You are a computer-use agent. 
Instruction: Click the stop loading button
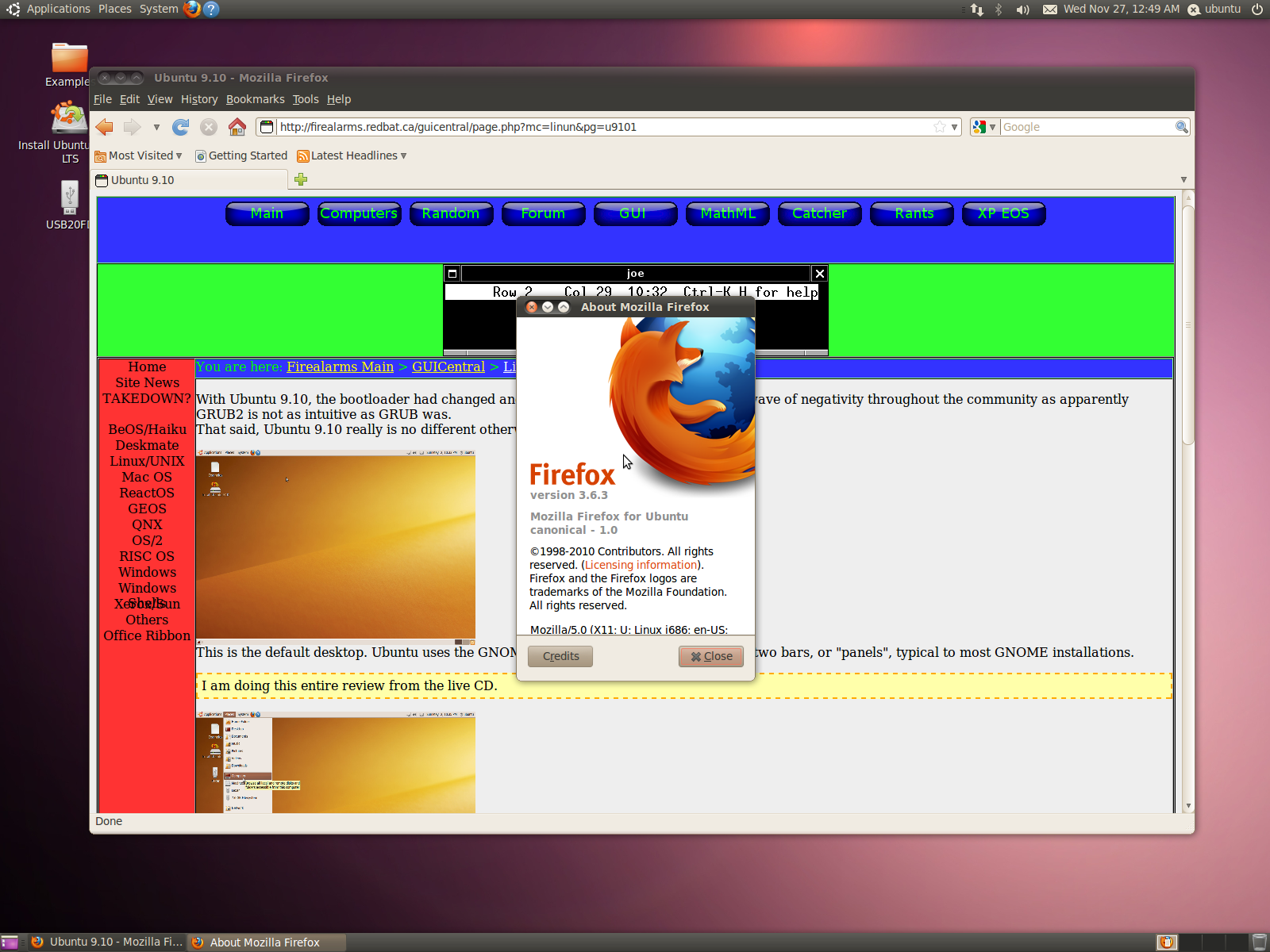pos(209,127)
